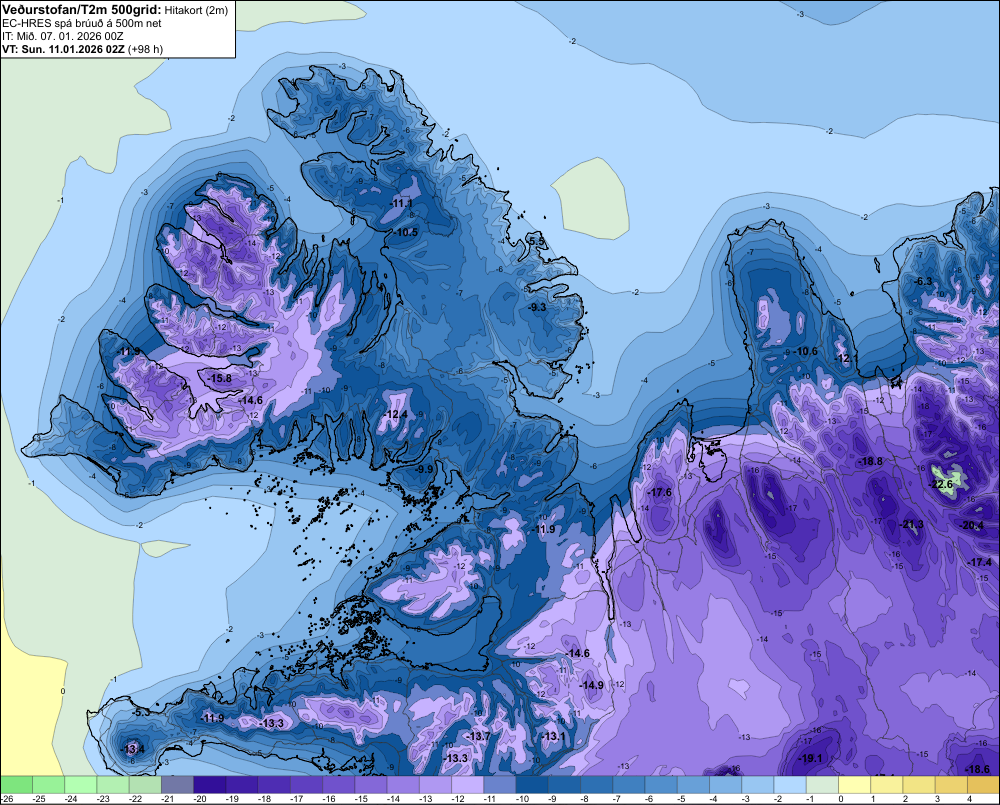Click the -19.1 temperature label
This screenshot has height=805, width=1000.
click(x=810, y=758)
